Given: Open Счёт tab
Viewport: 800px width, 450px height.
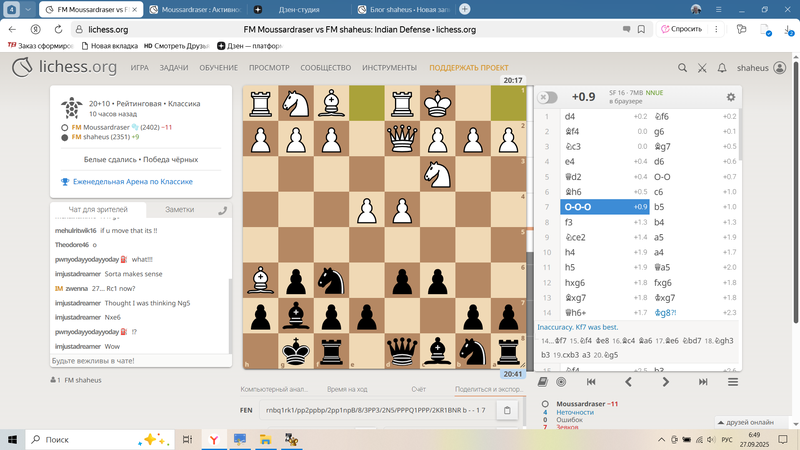Looking at the screenshot, I should (418, 389).
